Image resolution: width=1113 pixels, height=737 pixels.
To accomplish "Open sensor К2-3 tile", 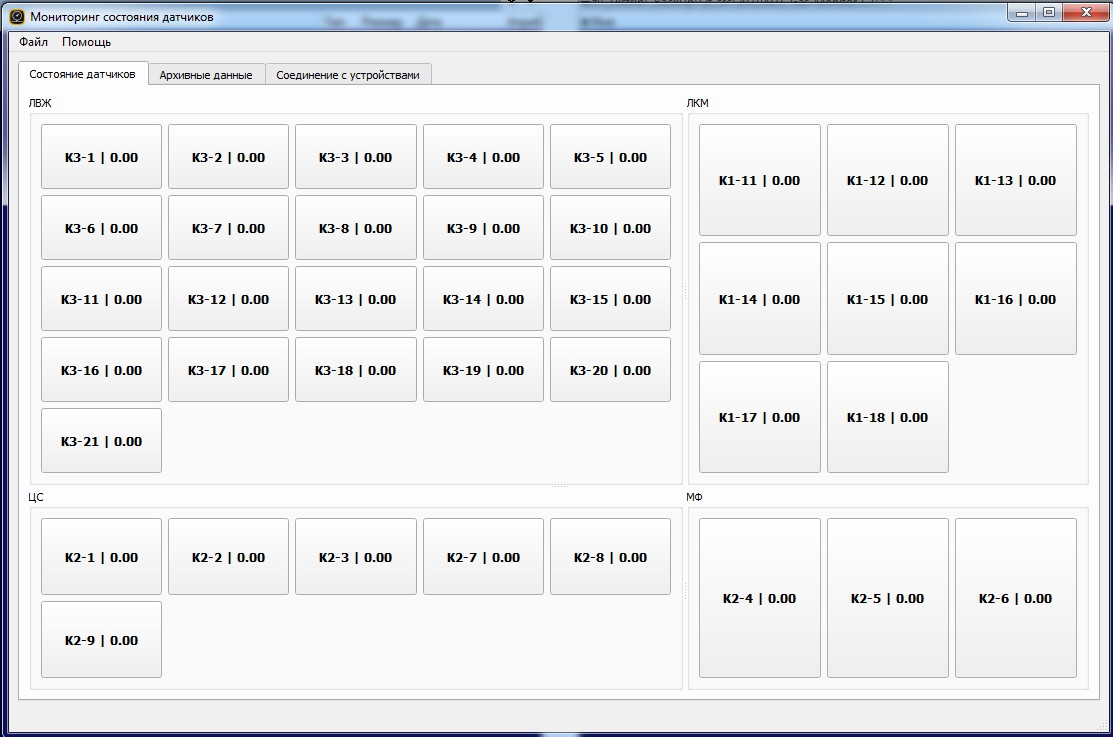I will click(x=356, y=557).
